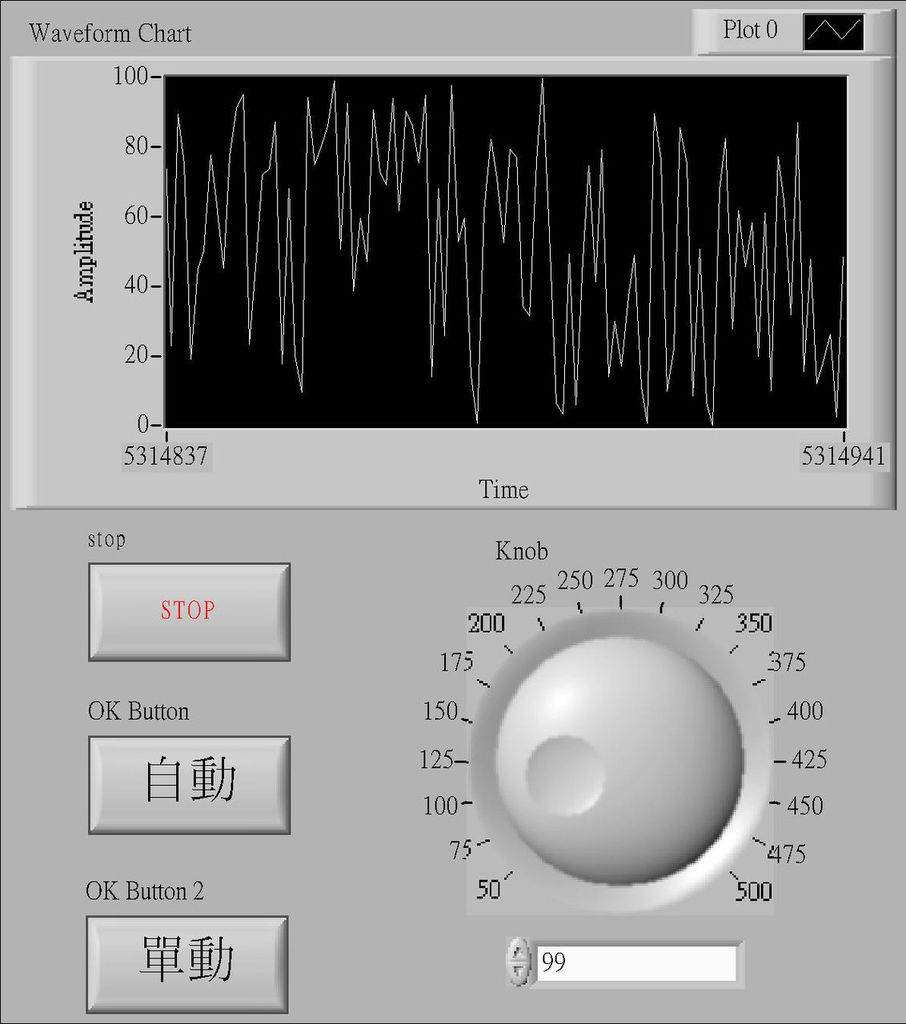Click the 350 label on the knob scale
This screenshot has height=1024, width=906.
coord(754,623)
